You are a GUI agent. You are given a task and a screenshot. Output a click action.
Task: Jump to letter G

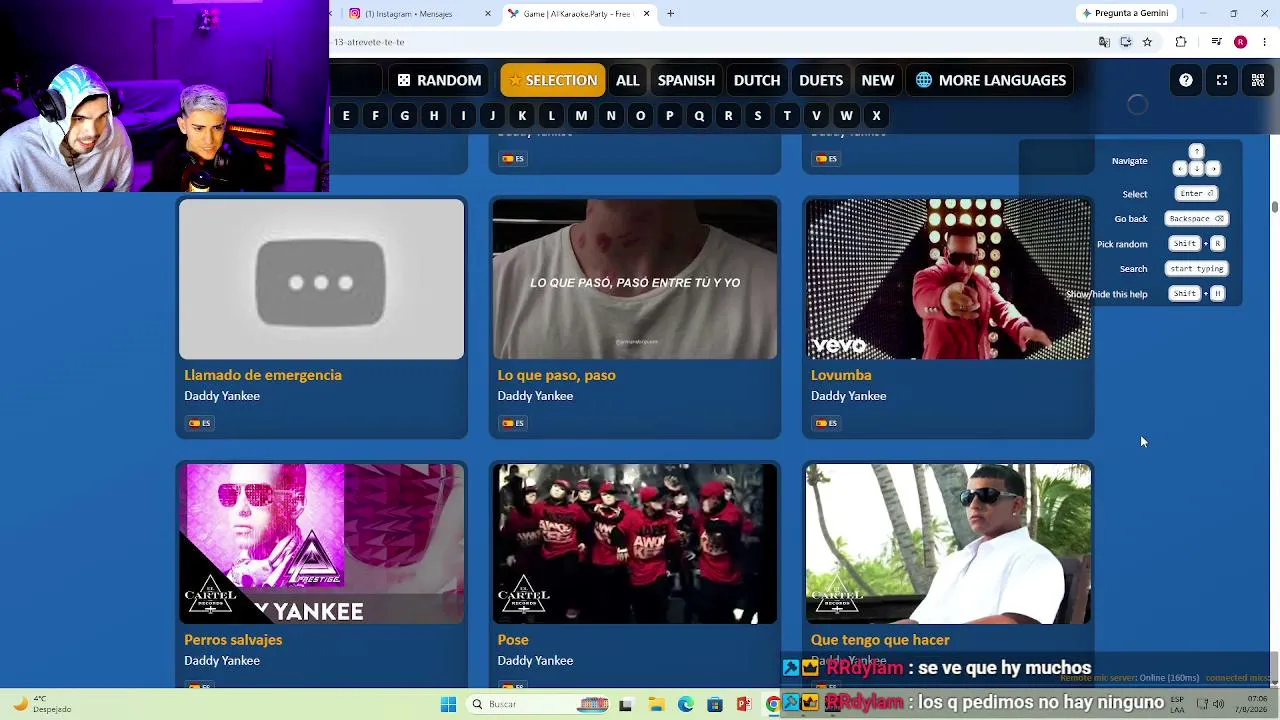tap(404, 116)
